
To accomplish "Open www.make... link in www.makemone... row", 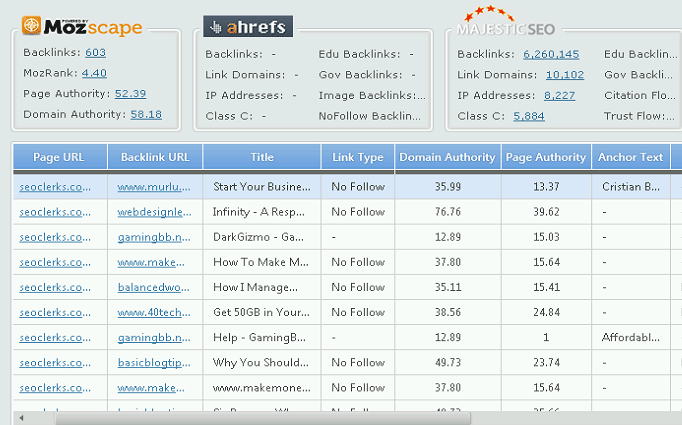I will (151, 388).
